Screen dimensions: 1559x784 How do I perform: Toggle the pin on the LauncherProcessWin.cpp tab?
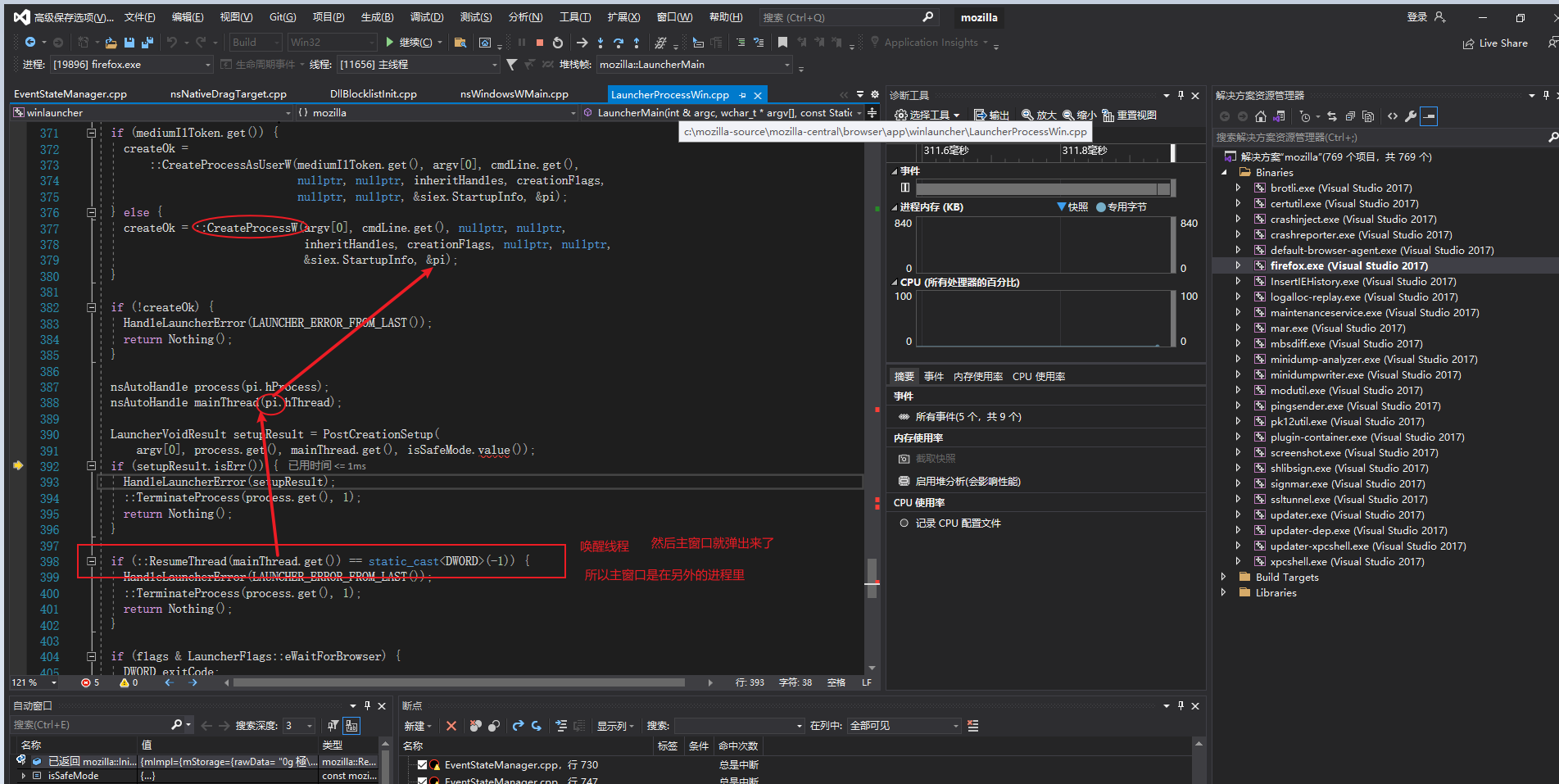tap(742, 95)
